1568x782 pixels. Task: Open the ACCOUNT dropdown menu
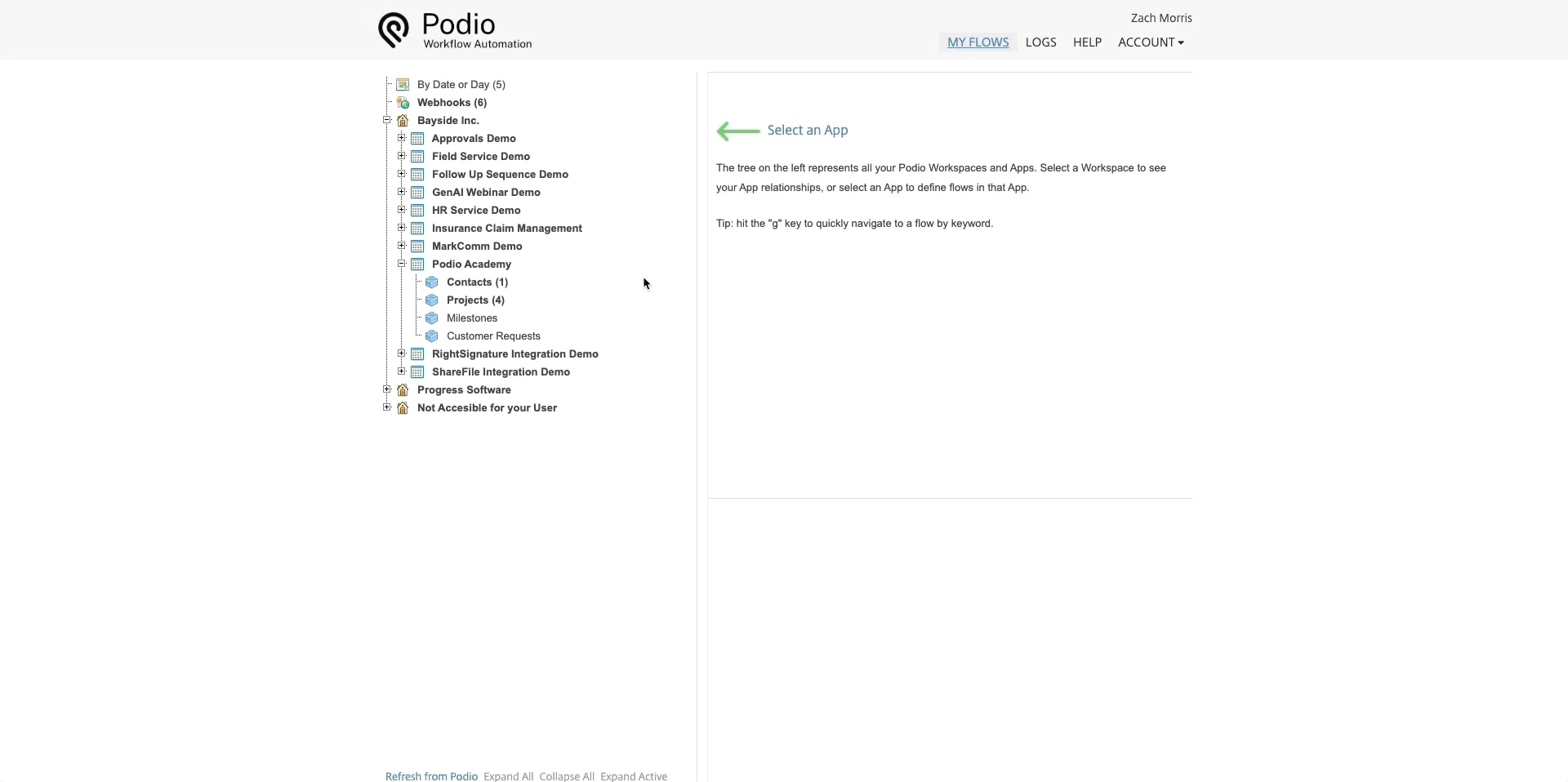(x=1151, y=42)
